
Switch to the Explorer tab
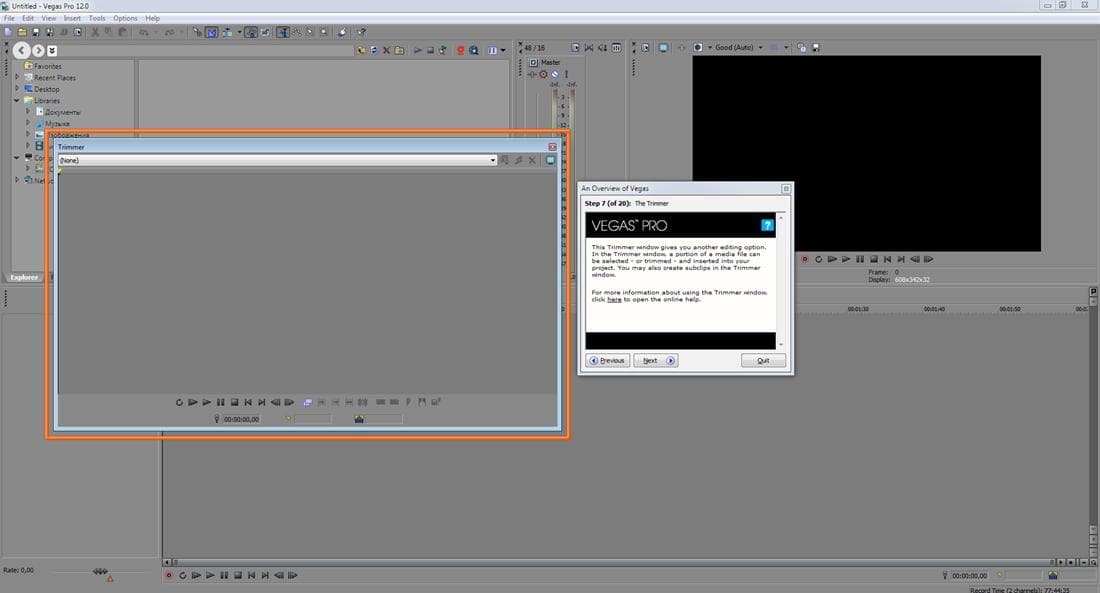tap(24, 277)
